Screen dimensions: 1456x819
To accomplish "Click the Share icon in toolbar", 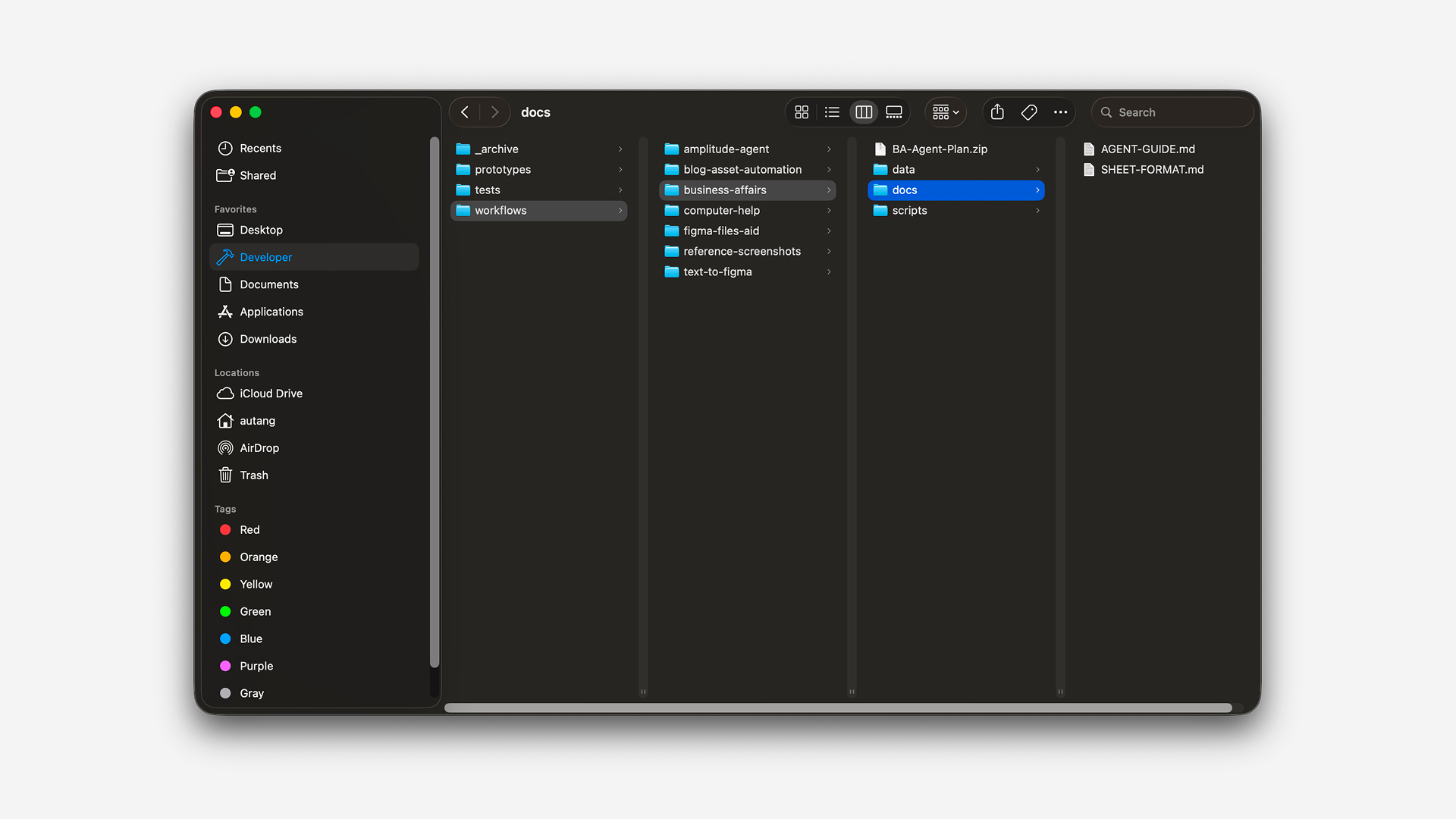I will click(x=997, y=112).
